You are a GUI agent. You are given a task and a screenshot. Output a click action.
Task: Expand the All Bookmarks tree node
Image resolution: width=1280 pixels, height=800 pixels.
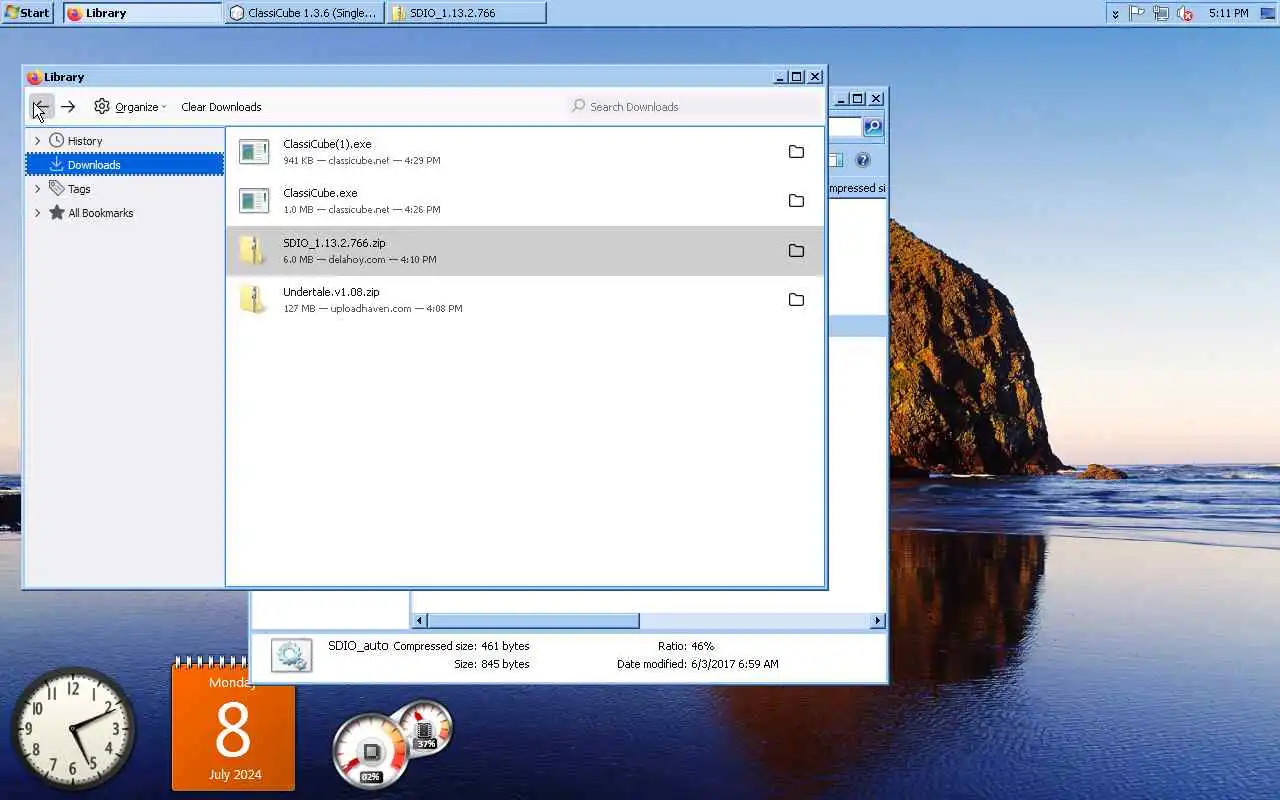(38, 213)
